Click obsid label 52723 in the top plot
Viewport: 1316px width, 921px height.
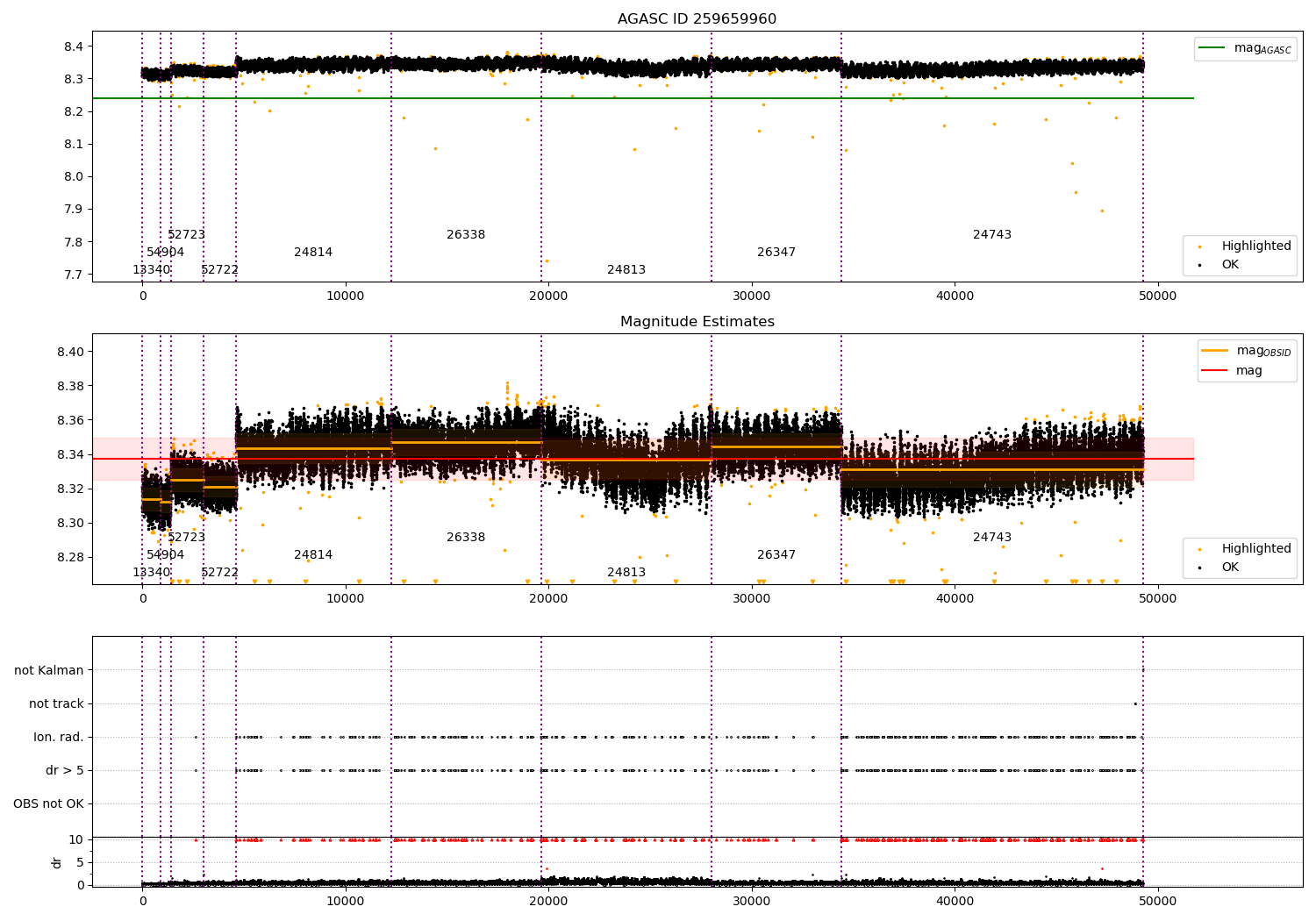pyautogui.click(x=187, y=235)
